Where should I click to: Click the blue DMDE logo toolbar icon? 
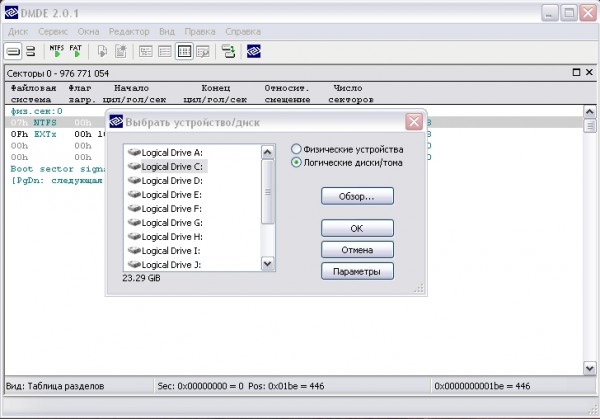pos(254,51)
